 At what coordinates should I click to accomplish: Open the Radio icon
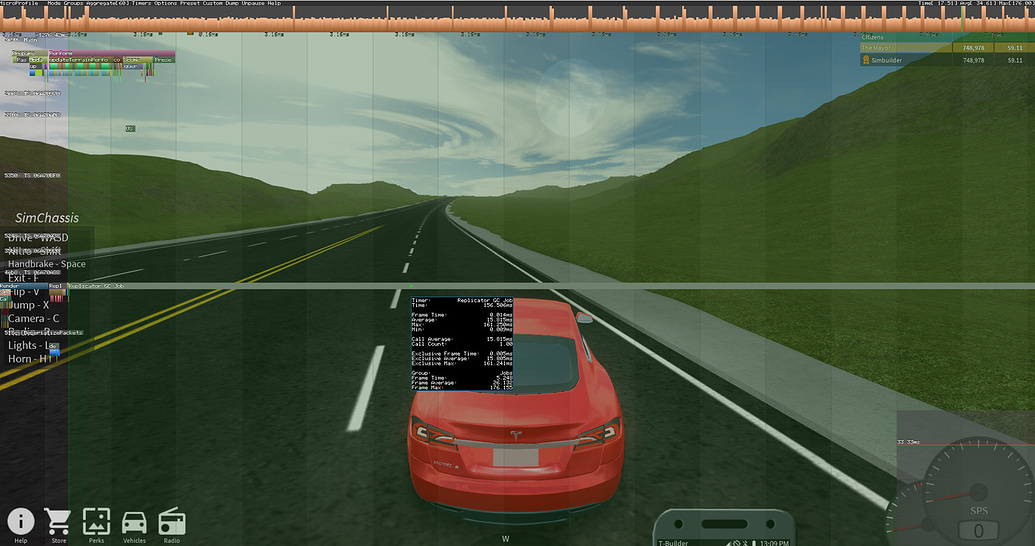click(x=172, y=521)
